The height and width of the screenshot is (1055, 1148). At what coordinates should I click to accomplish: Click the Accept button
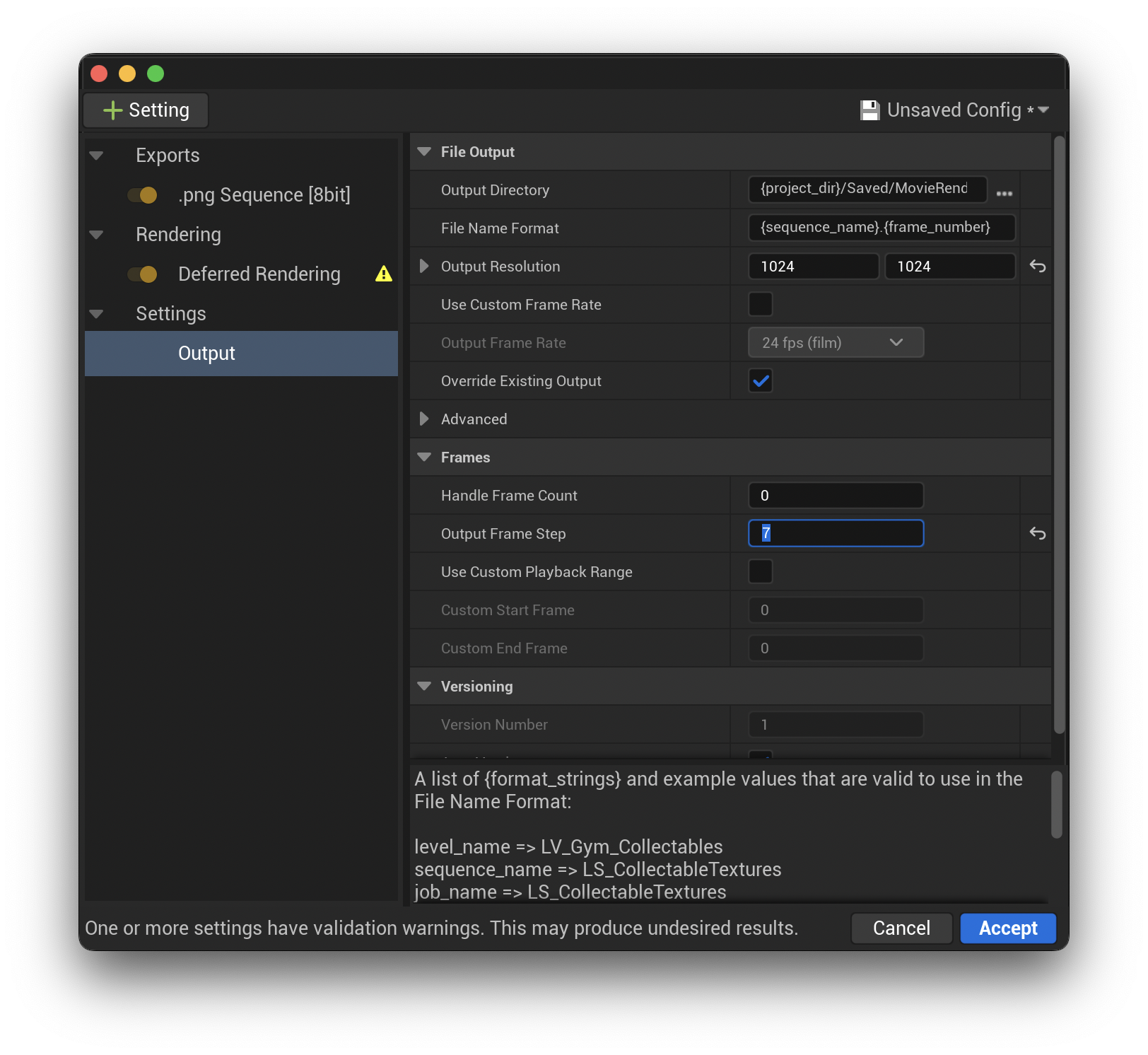coord(1007,928)
